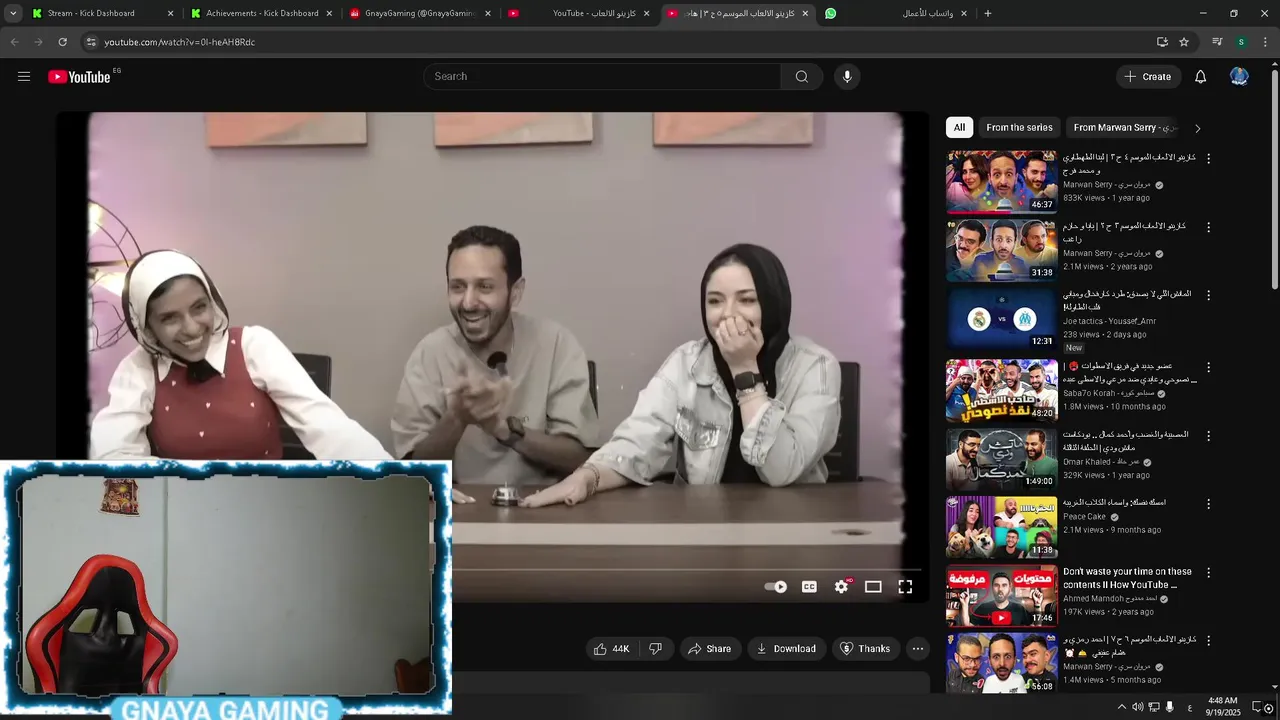1280x720 pixels.
Task: Toggle the autoplay switch in the player
Action: [776, 587]
